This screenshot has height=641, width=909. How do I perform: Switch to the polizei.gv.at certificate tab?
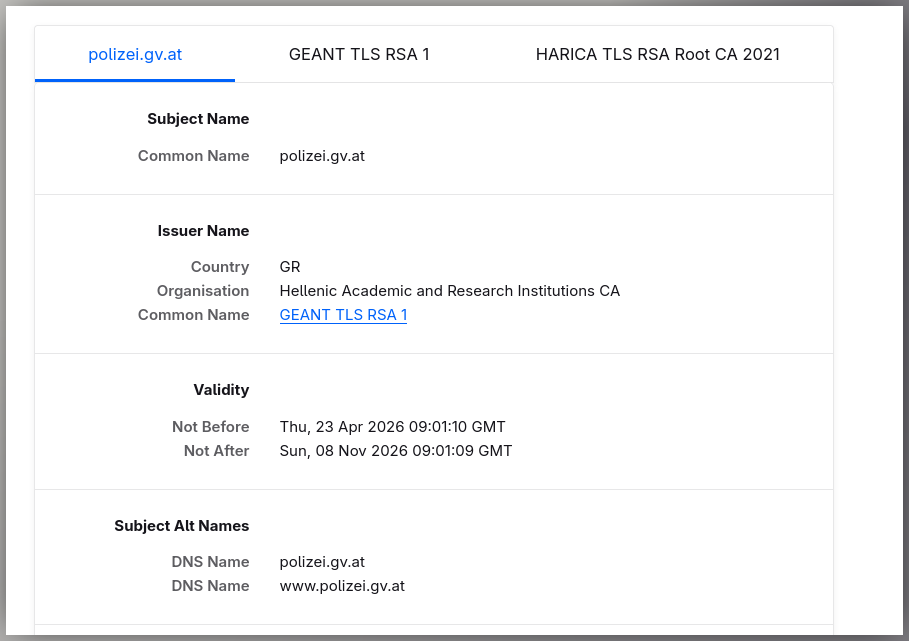coord(135,54)
